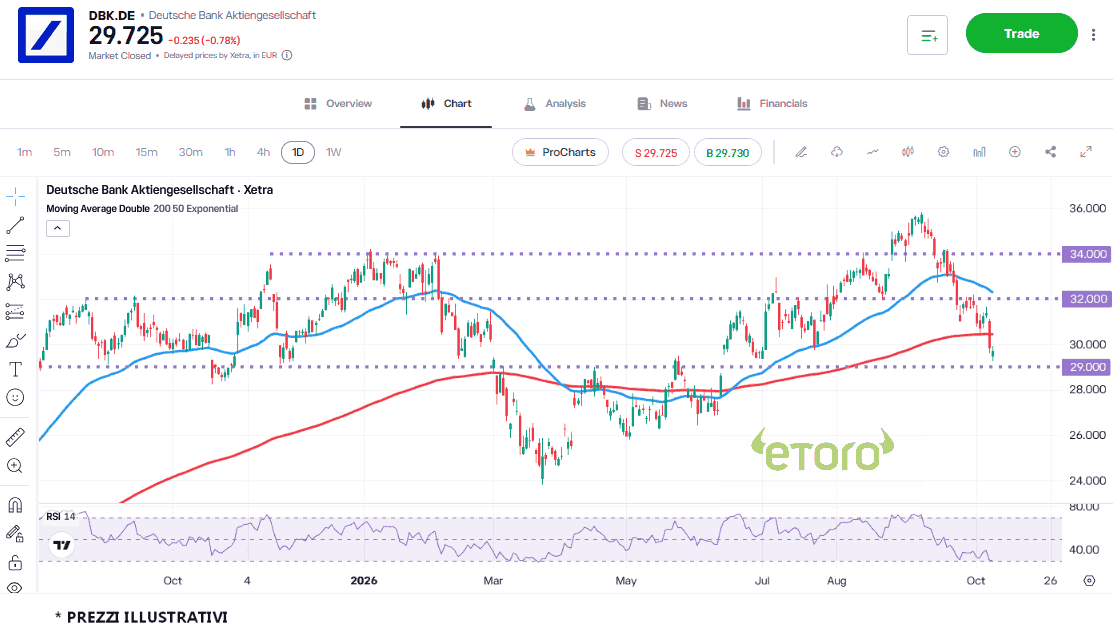Open the line chart type icon
The width and height of the screenshot is (1113, 627).
pyautogui.click(x=872, y=152)
